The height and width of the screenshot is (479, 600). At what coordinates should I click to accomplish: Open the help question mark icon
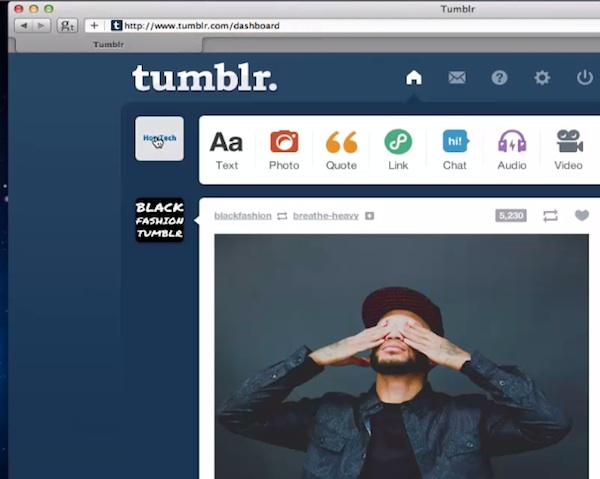tap(499, 78)
